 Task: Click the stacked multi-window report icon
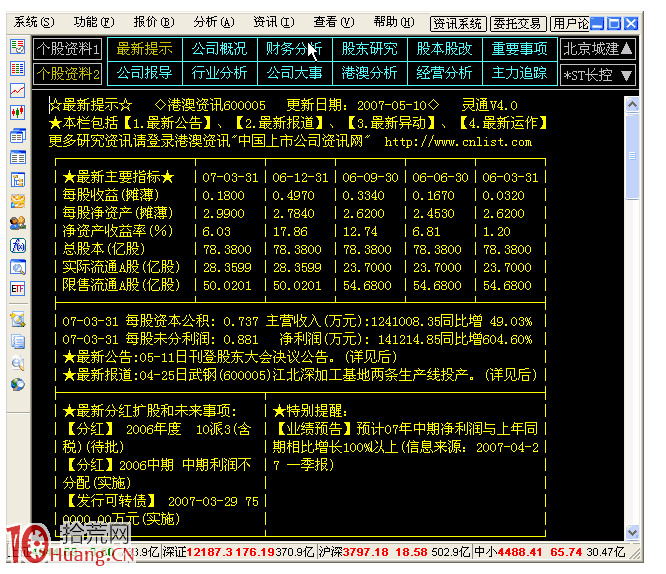click(17, 136)
